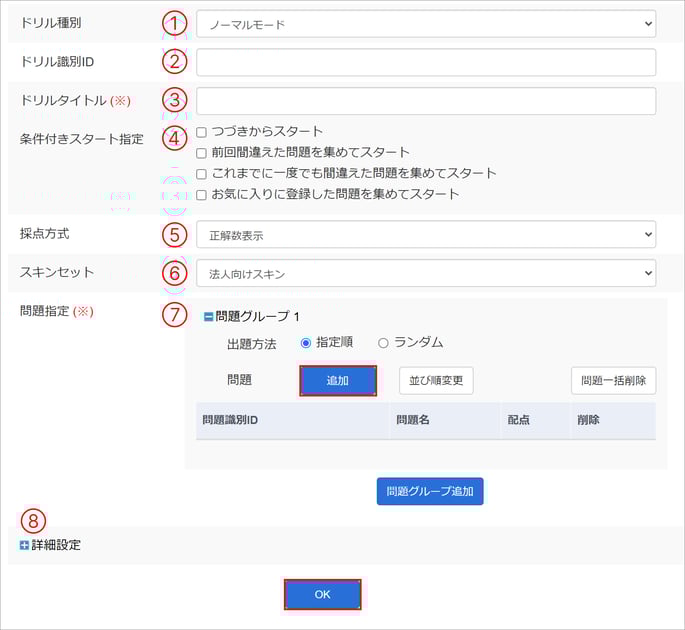Check お気に入りに登録した問題を集めてスタート option
The image size is (685, 630).
[201, 195]
